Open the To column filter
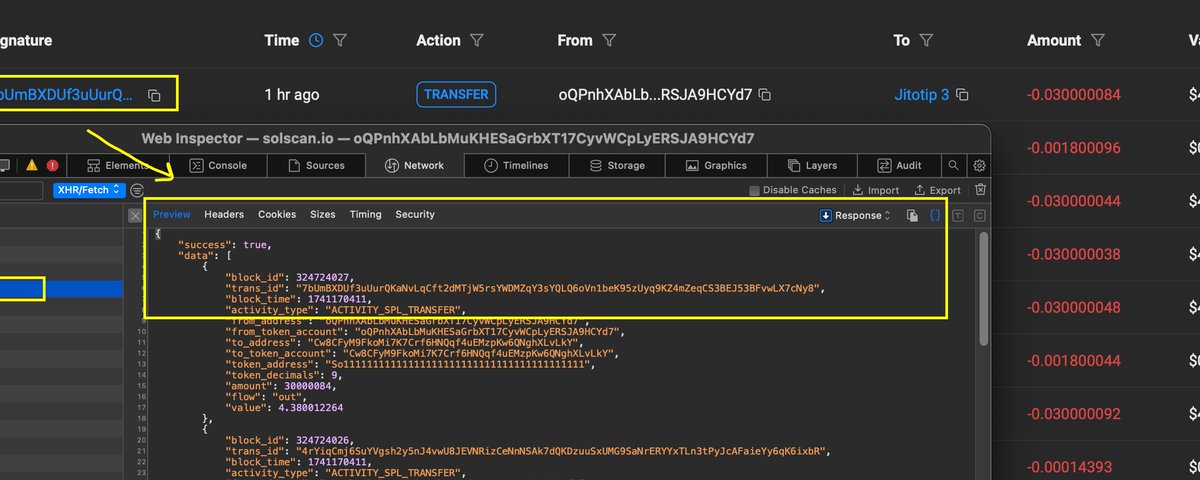 coord(926,41)
